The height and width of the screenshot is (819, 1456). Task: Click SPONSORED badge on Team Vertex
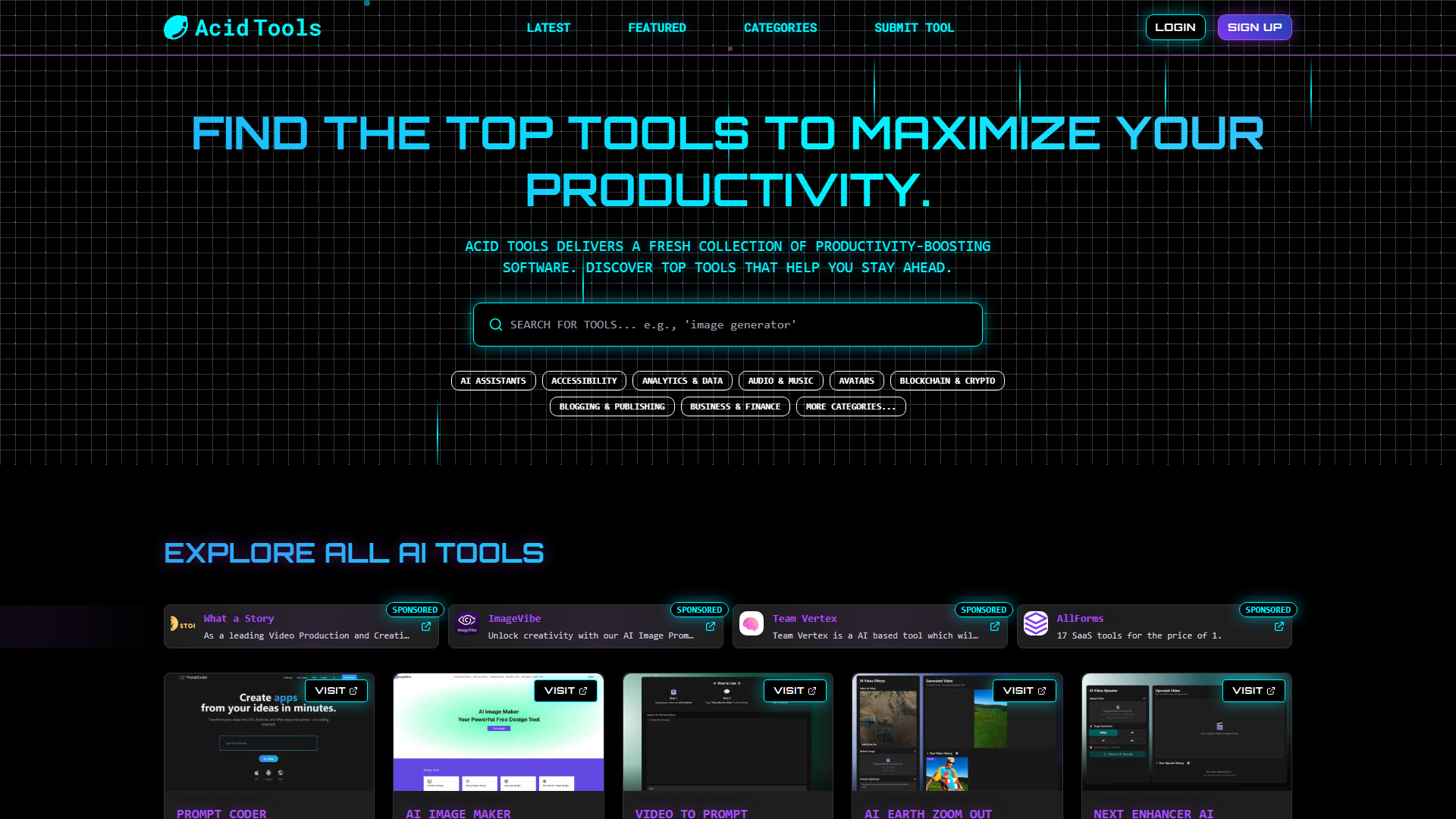(x=984, y=610)
